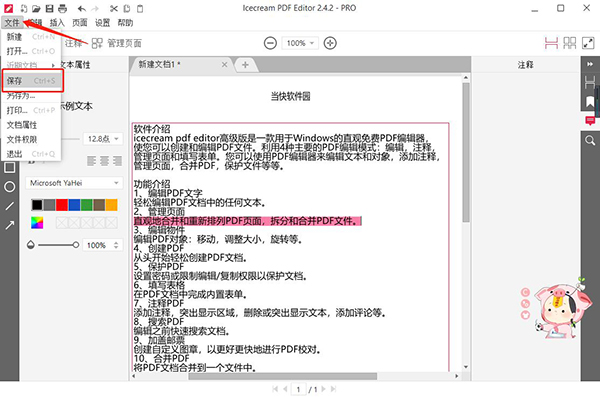Align text left
Viewport: 600px width, 397px height.
(x=91, y=161)
